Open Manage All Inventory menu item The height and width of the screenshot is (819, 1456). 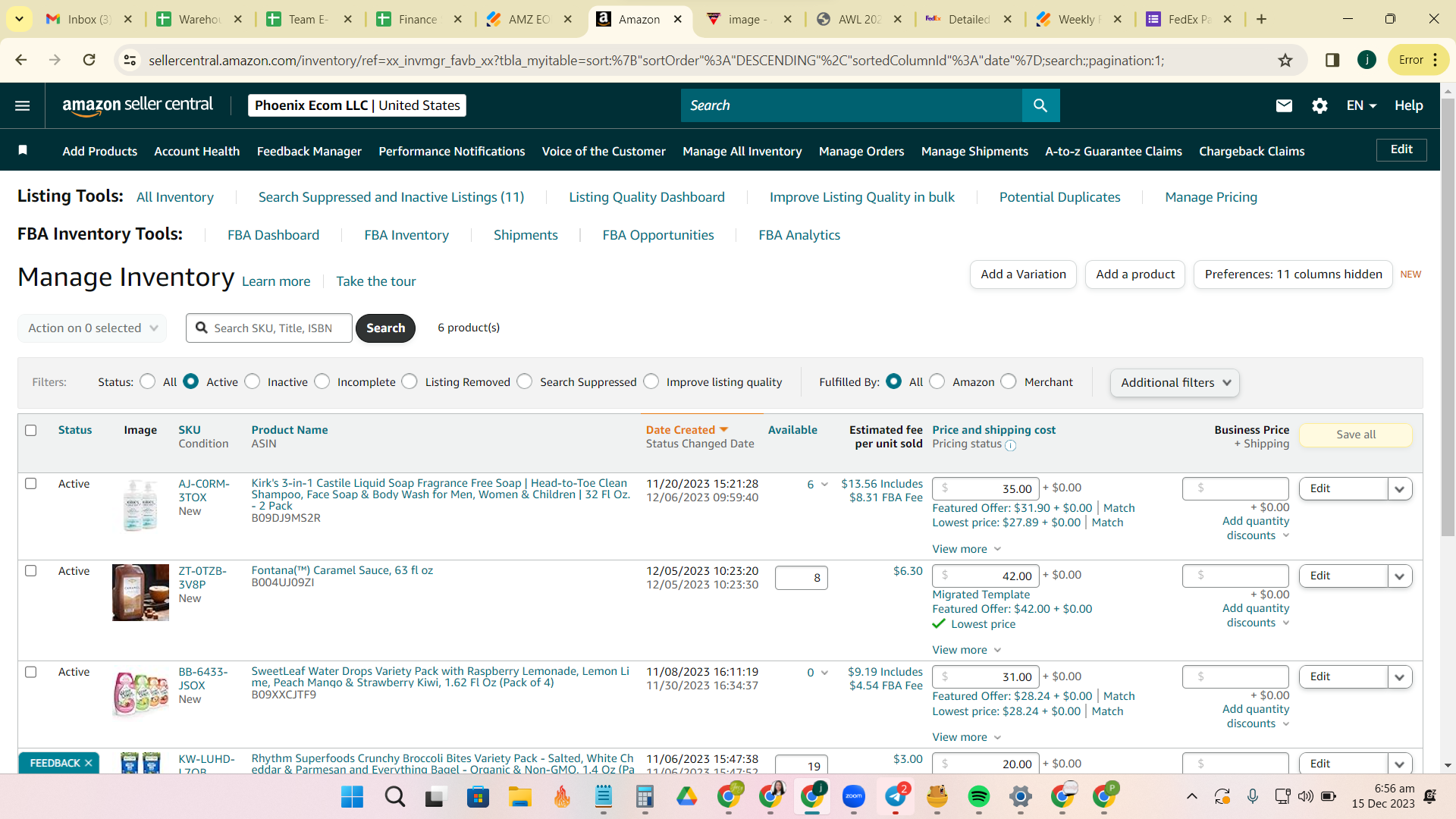pyautogui.click(x=742, y=151)
